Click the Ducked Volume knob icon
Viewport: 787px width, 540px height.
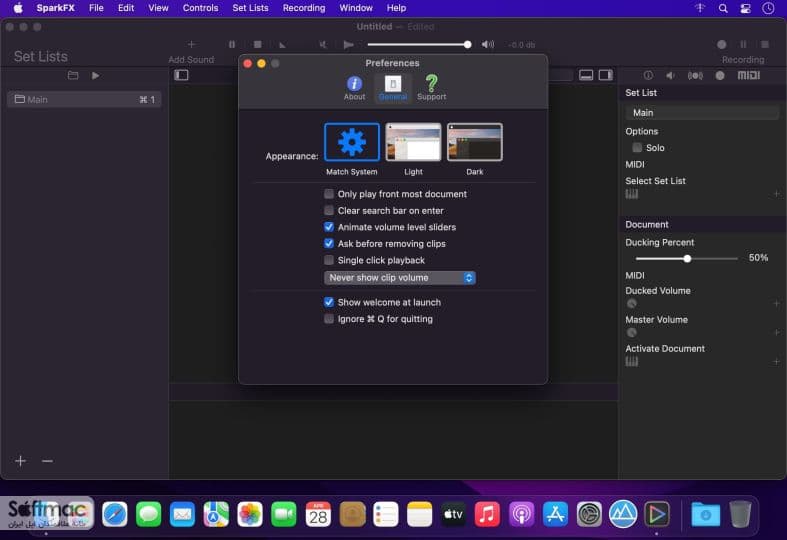point(632,304)
